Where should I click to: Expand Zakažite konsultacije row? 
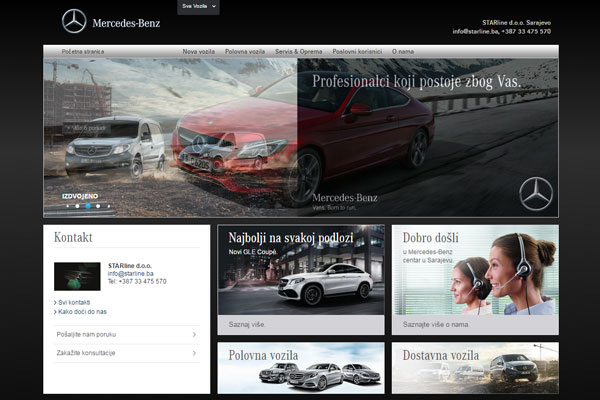click(127, 353)
